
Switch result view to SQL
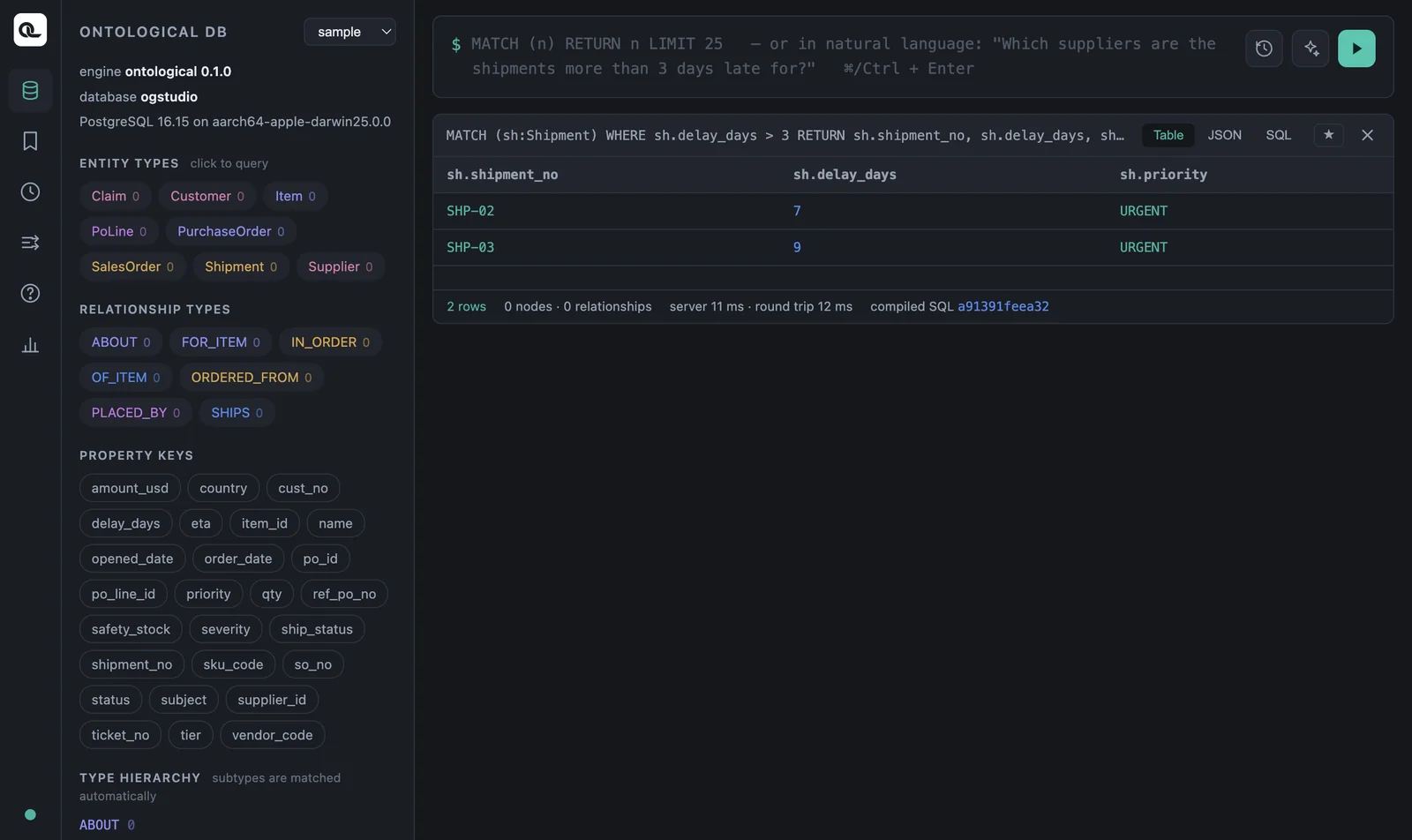click(x=1278, y=135)
